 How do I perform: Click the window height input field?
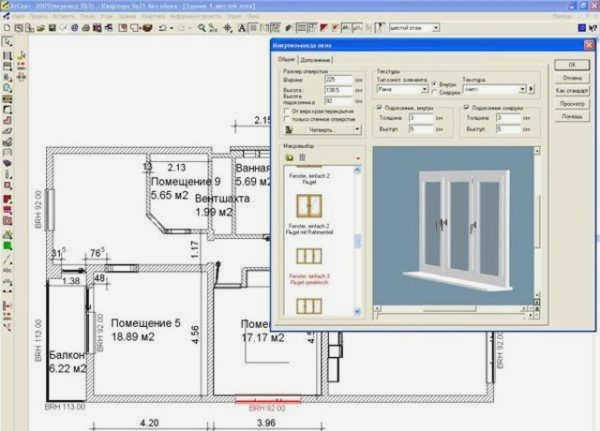(339, 90)
